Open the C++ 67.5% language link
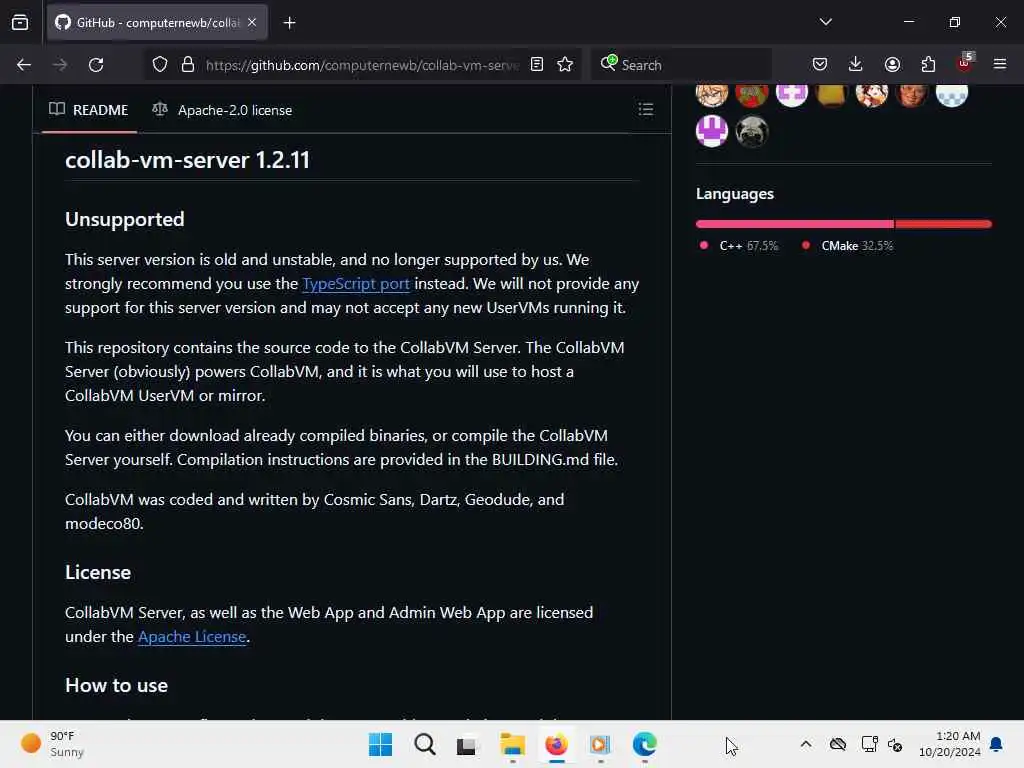Viewport: 1024px width, 768px height. pyautogui.click(x=739, y=246)
